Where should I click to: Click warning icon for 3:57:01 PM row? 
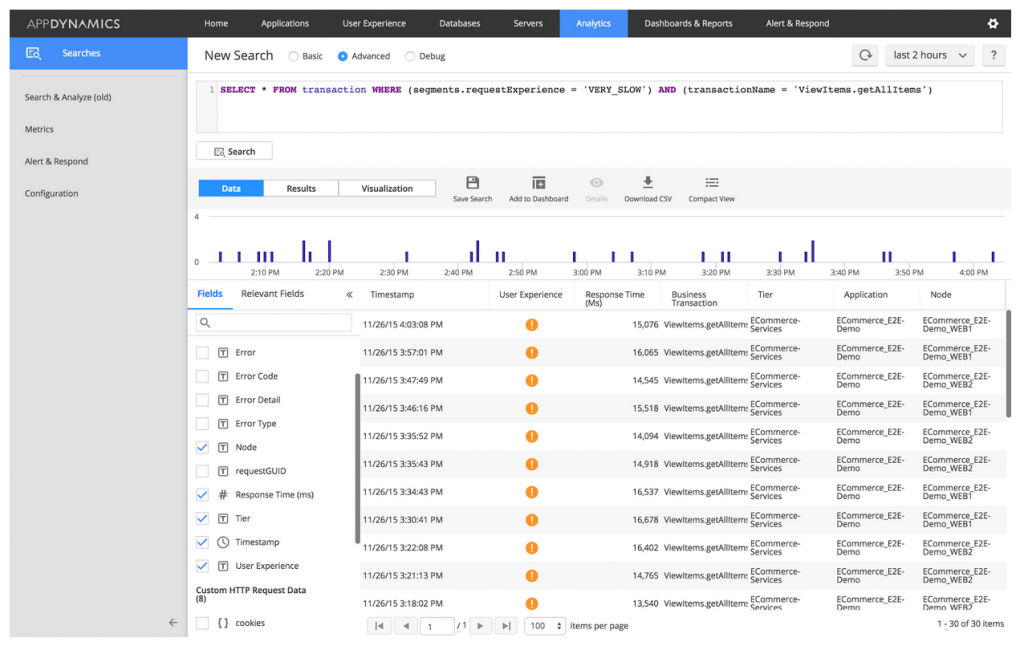coord(532,353)
